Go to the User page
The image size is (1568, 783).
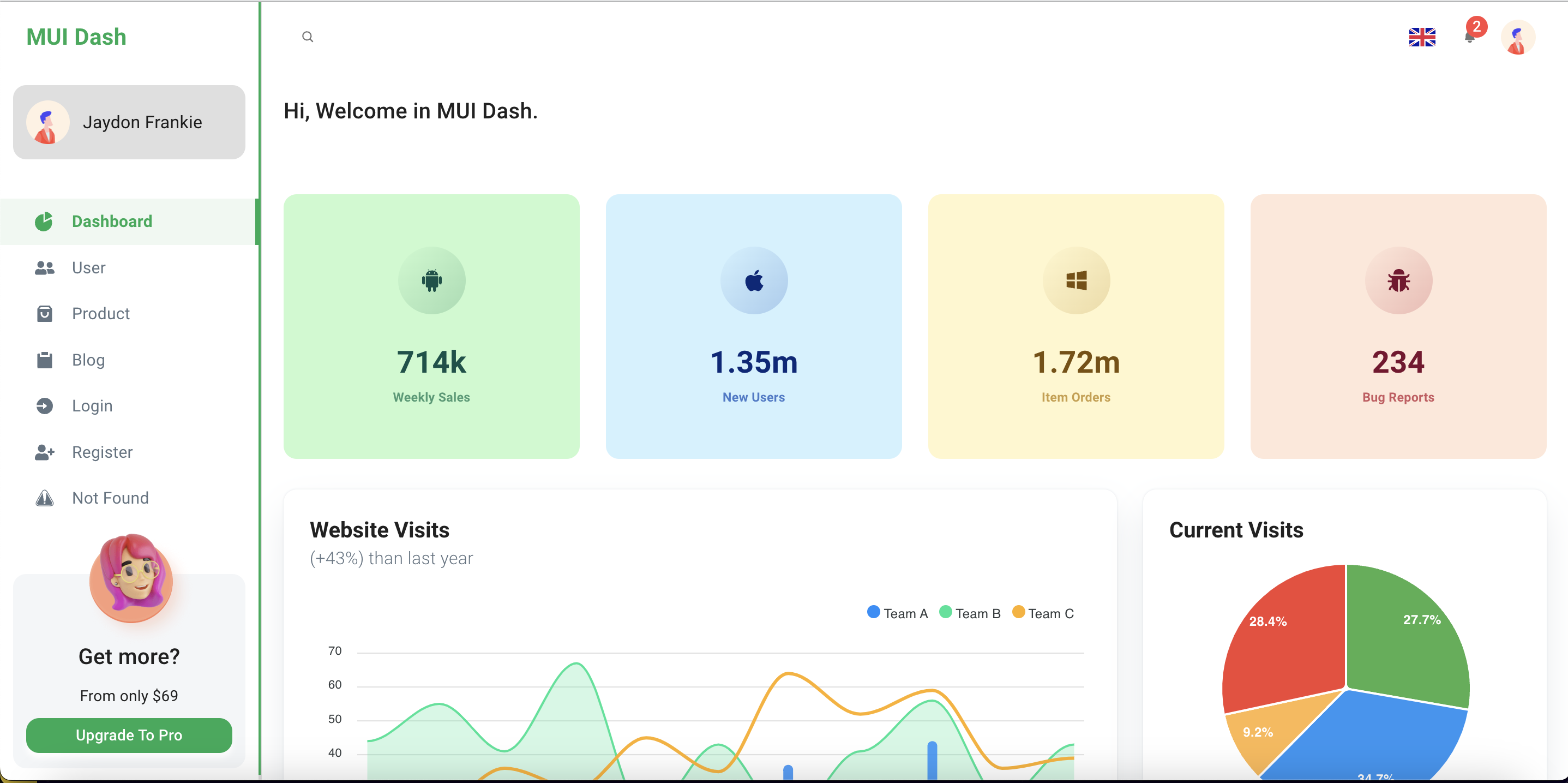click(x=129, y=268)
